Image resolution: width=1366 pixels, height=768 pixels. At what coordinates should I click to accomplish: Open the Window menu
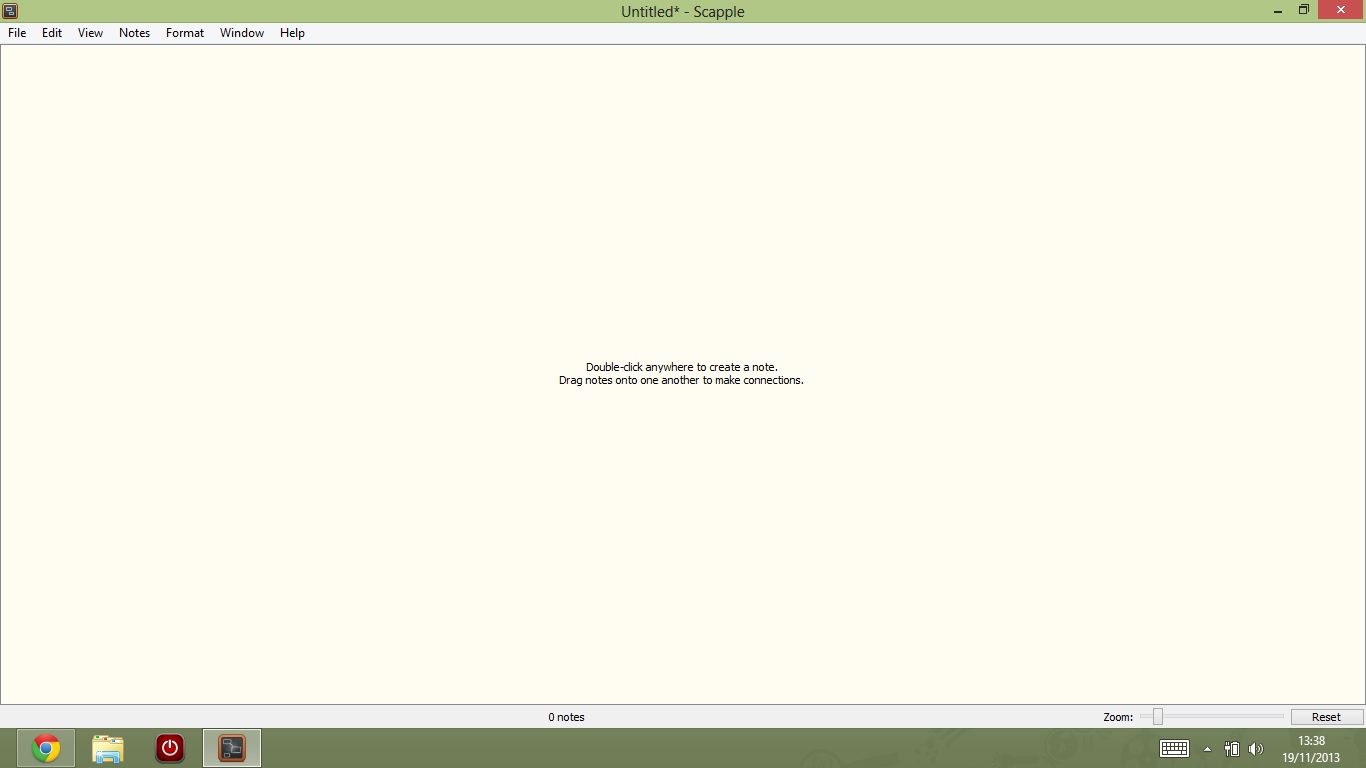[x=242, y=33]
